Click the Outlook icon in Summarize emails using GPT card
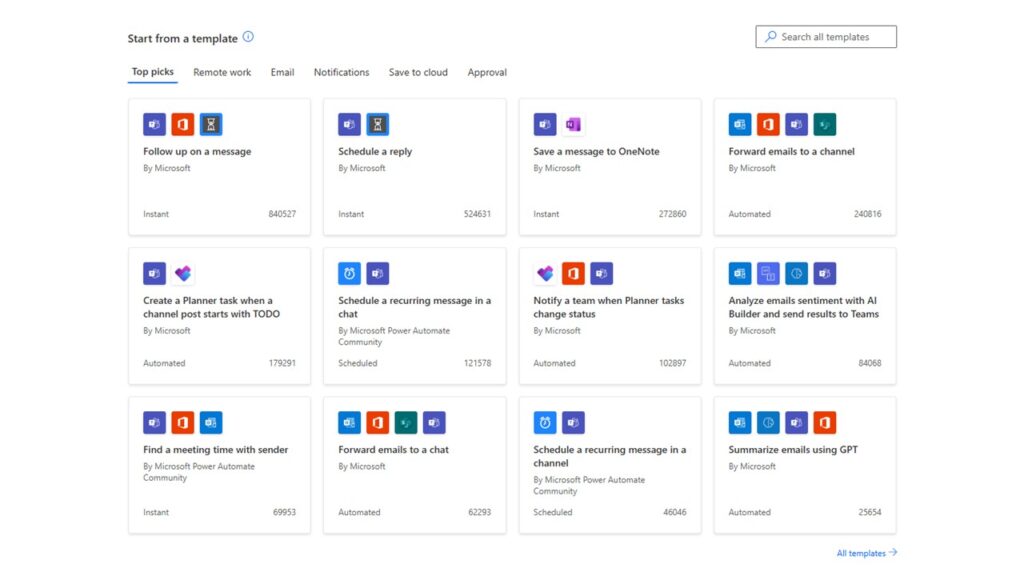The image size is (1024, 576). (740, 423)
